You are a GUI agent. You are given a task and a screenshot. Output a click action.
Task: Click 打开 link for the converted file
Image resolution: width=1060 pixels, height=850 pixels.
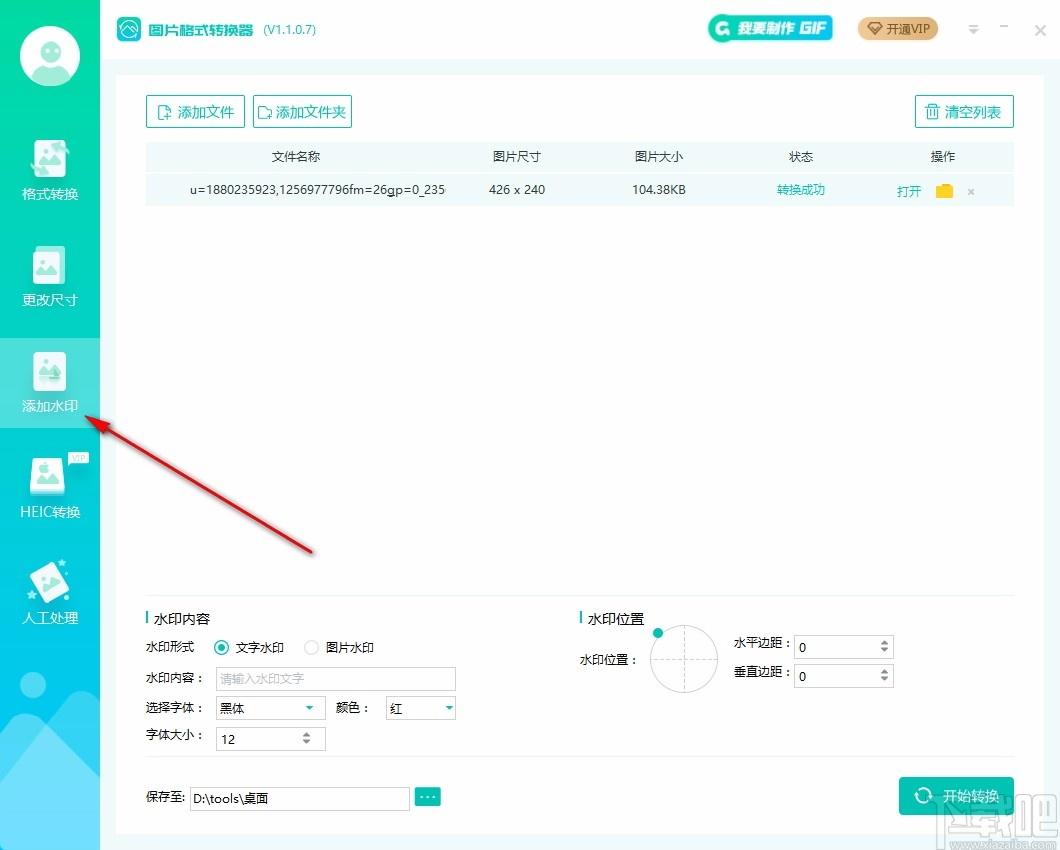[x=909, y=191]
